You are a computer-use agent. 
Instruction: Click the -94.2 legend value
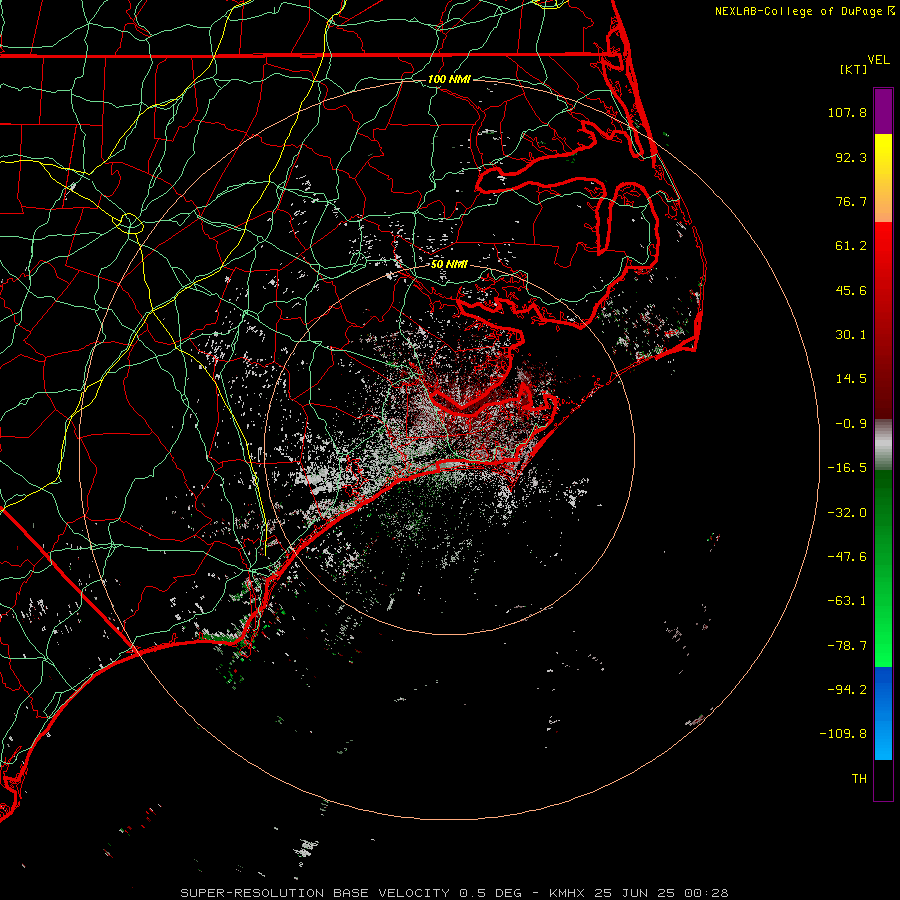[x=847, y=689]
